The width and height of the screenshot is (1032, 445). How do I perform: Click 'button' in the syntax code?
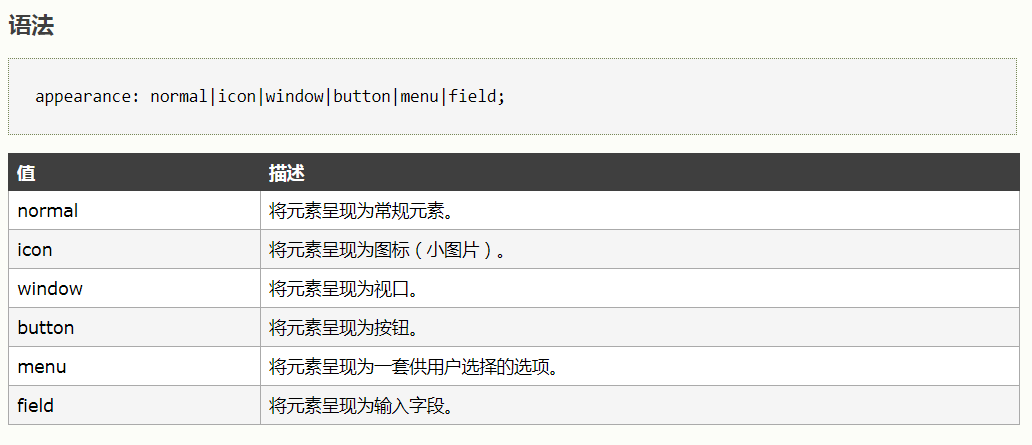click(362, 97)
